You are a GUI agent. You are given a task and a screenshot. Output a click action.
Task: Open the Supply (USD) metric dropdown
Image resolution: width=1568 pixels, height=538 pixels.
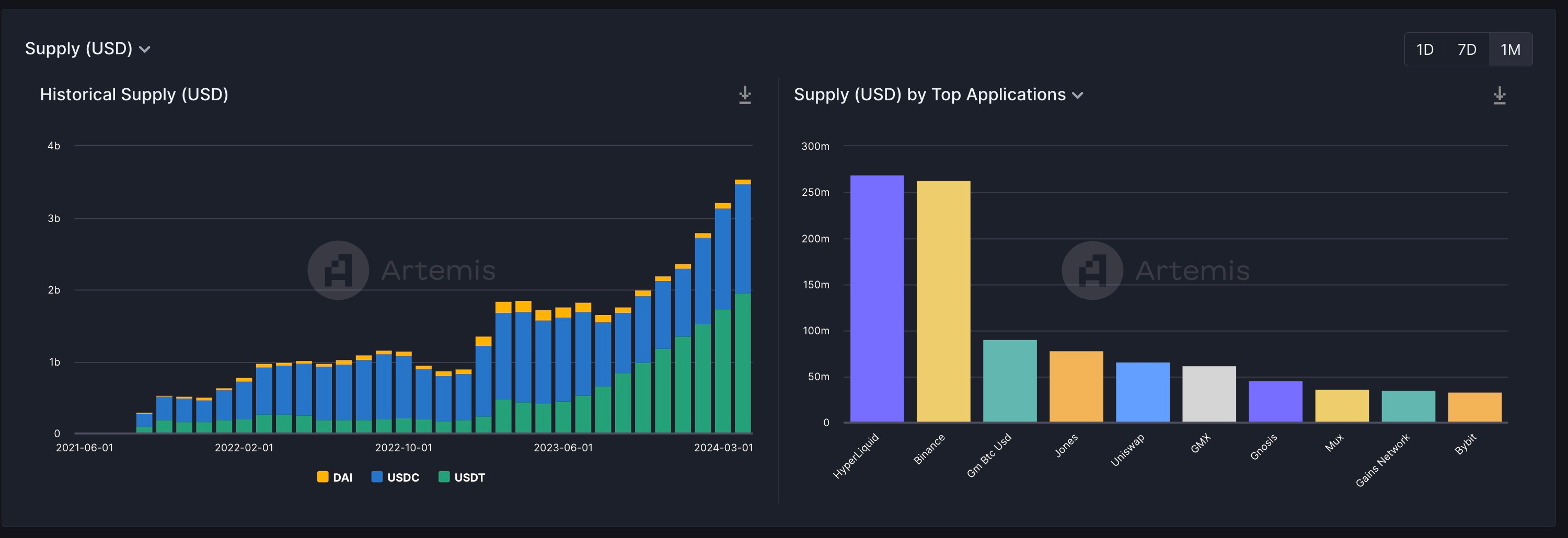(88, 49)
